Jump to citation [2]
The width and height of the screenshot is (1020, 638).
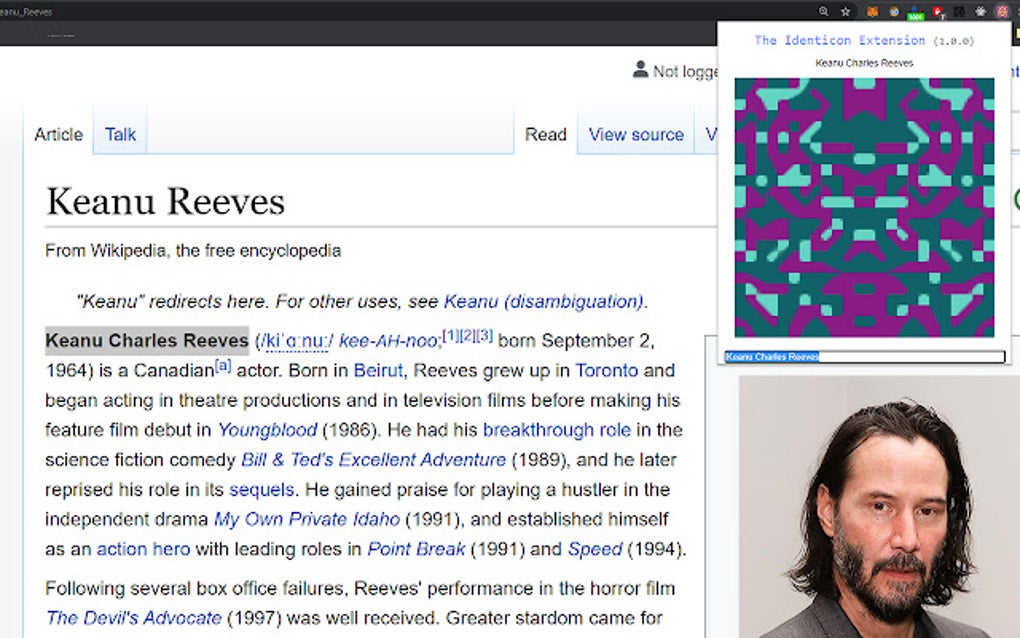tap(467, 336)
